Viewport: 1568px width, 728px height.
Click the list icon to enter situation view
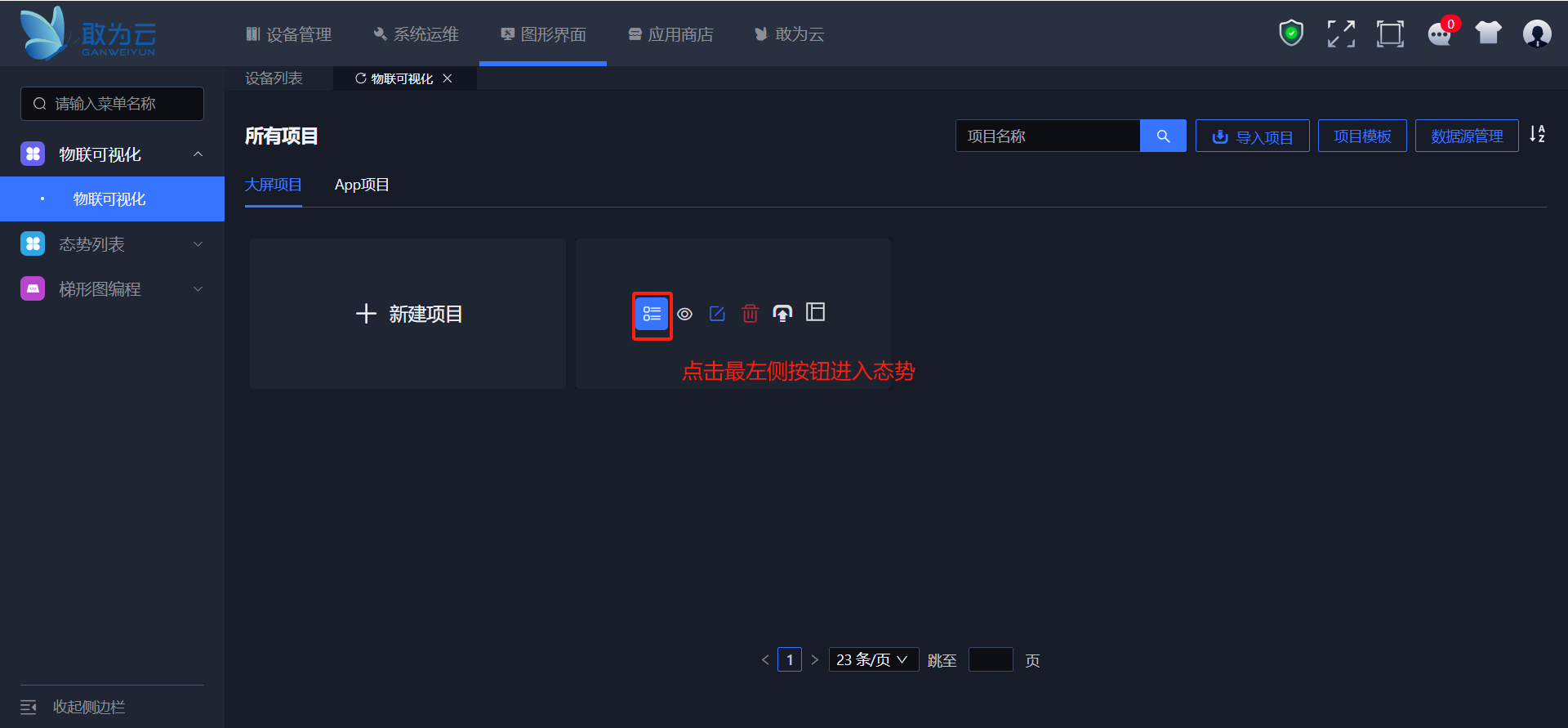[x=652, y=314]
